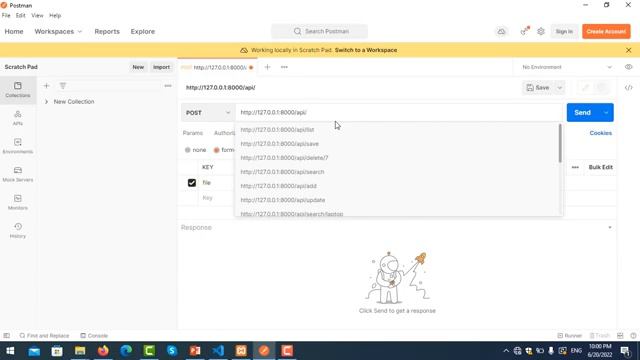Open Visual Studio Code from taskbar
This screenshot has height=360, width=640.
[218, 351]
